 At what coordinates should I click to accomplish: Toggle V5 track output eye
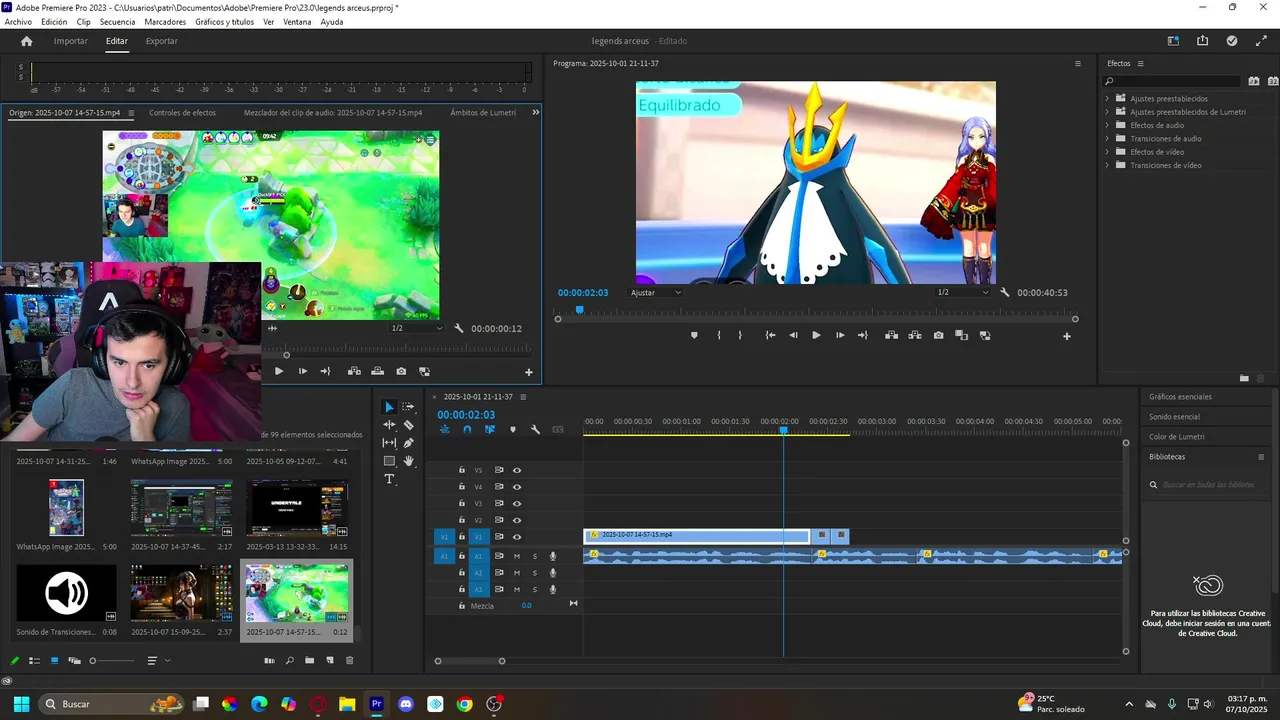pyautogui.click(x=517, y=470)
